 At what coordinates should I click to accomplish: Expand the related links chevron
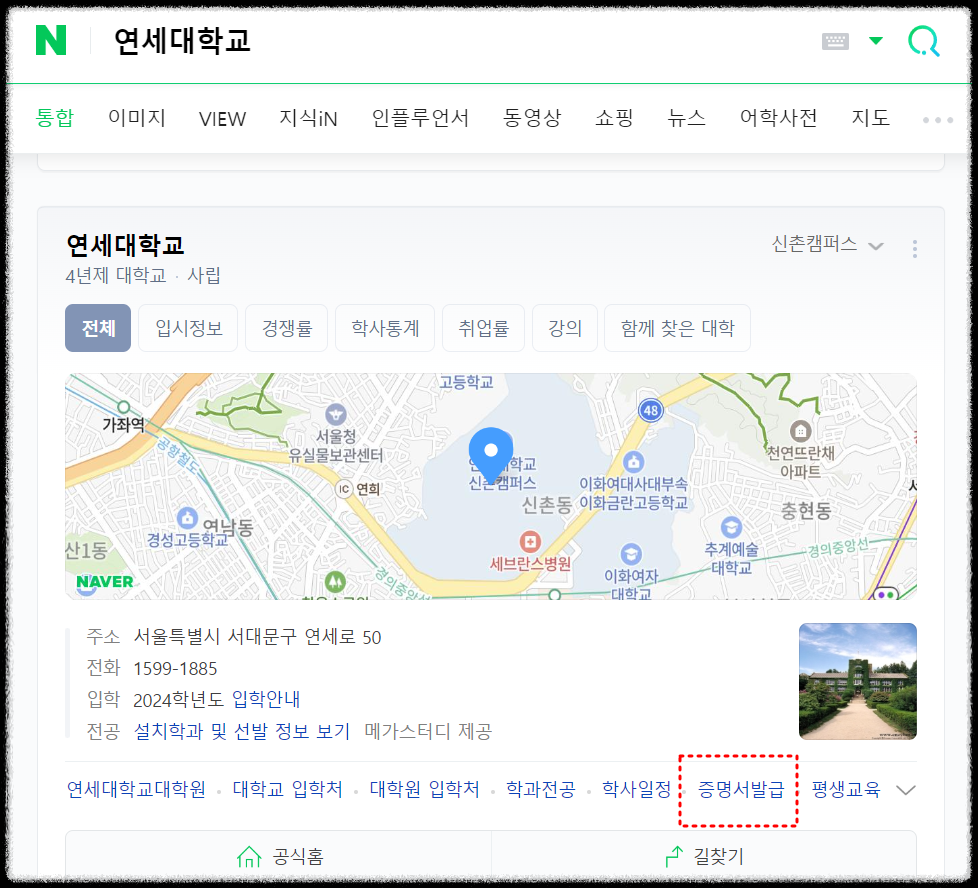pyautogui.click(x=906, y=790)
